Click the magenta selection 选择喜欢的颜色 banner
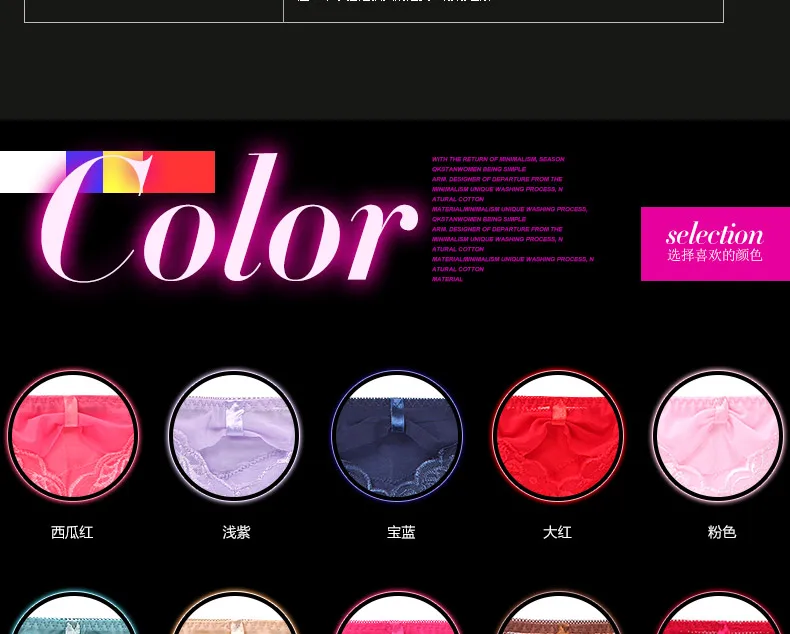This screenshot has width=790, height=634. tap(715, 244)
